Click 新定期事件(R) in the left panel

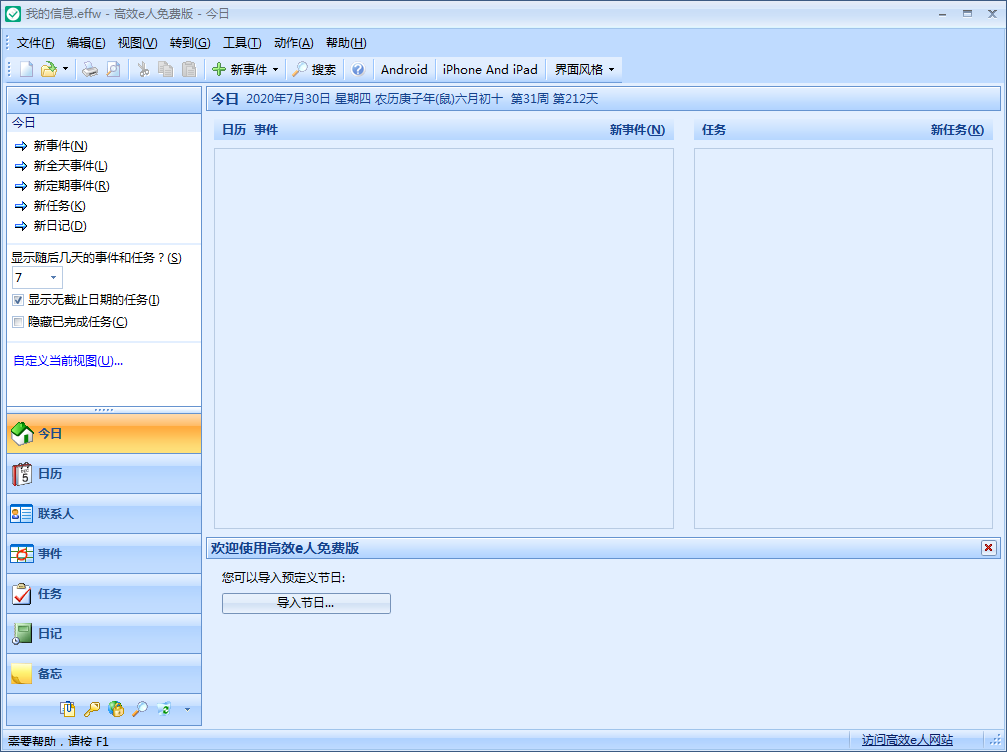71,186
